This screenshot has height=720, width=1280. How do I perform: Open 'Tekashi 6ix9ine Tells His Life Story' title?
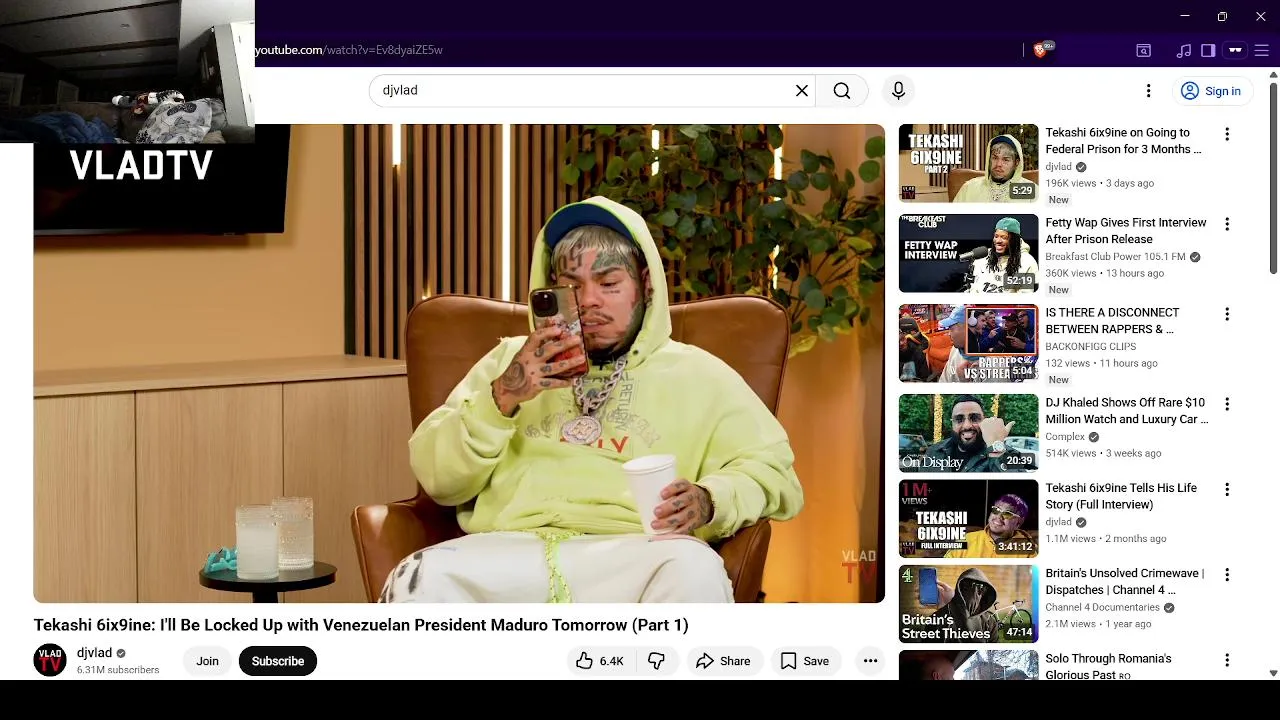tap(1121, 496)
